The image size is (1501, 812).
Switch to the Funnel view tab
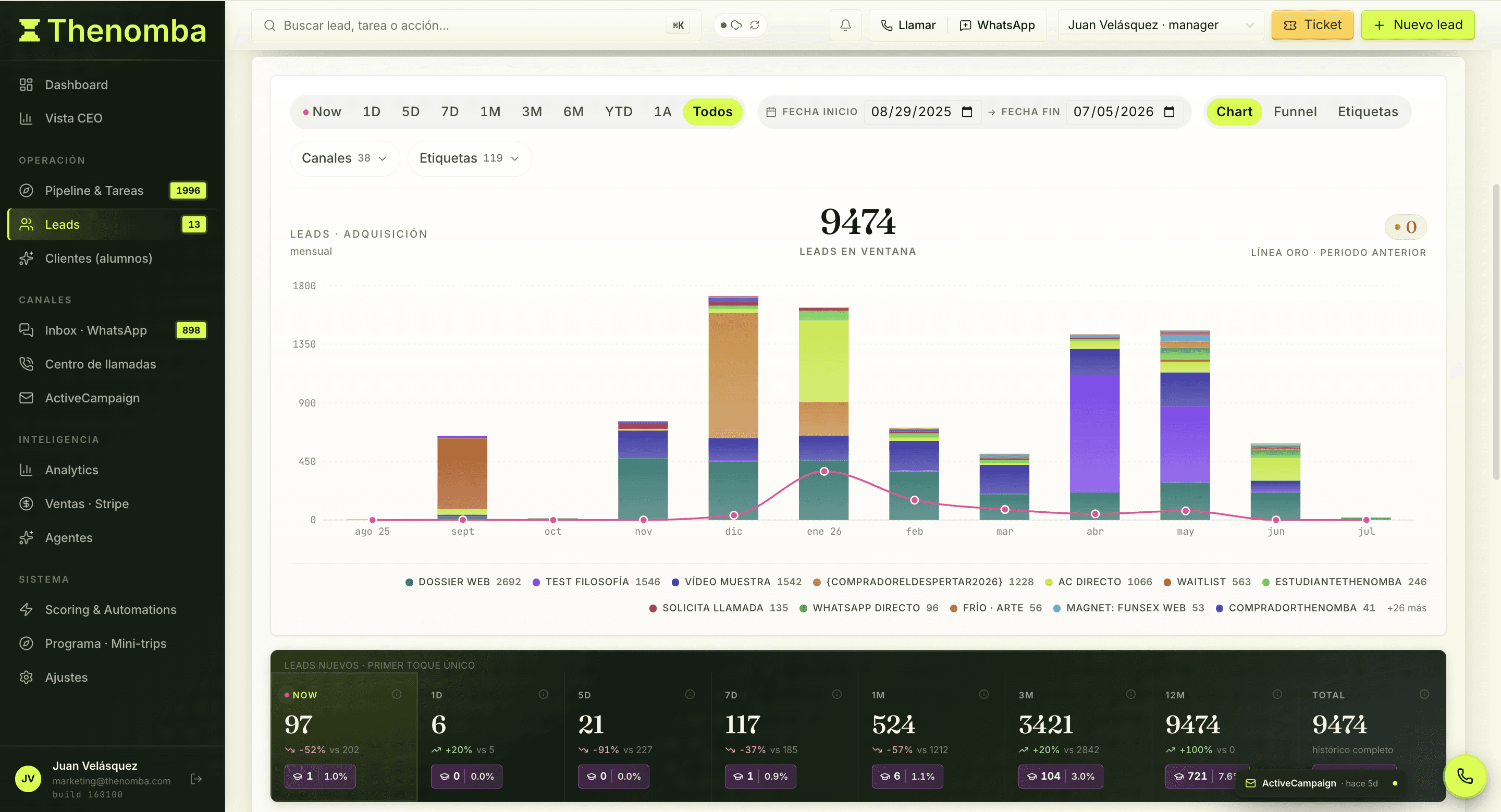(x=1295, y=112)
